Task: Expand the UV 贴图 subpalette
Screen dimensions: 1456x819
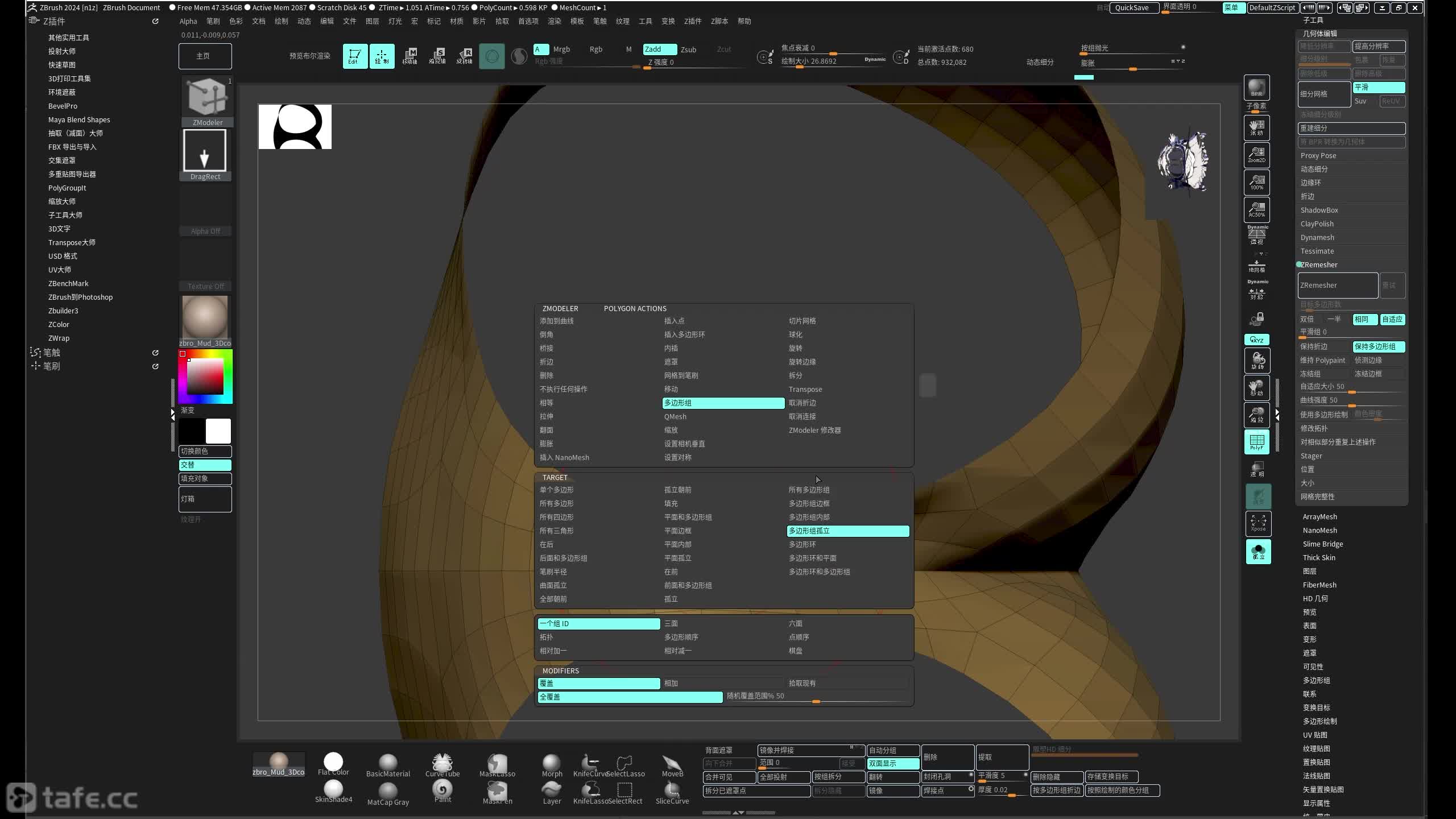Action: [x=1315, y=735]
